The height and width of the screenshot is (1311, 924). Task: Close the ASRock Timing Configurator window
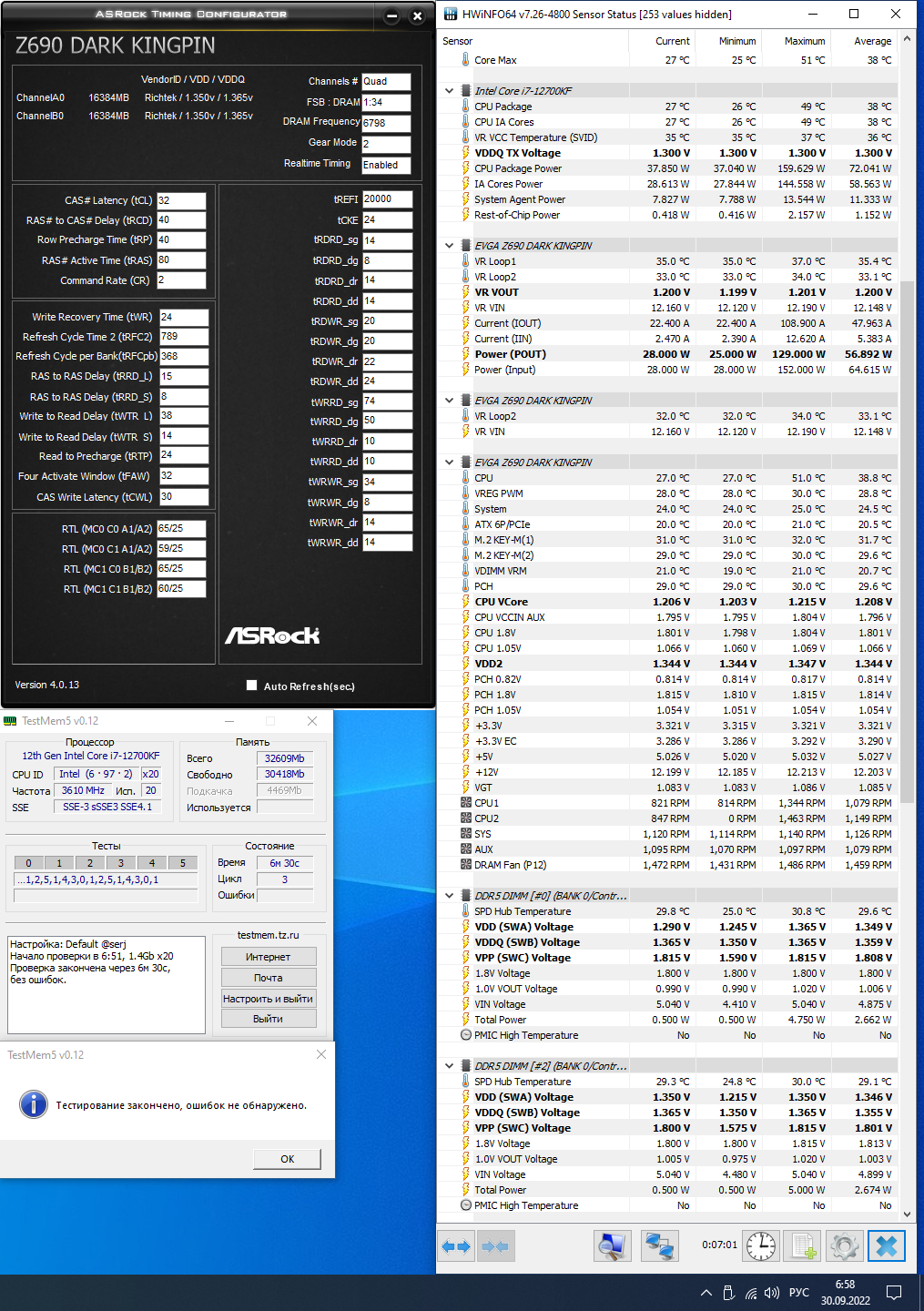point(417,16)
